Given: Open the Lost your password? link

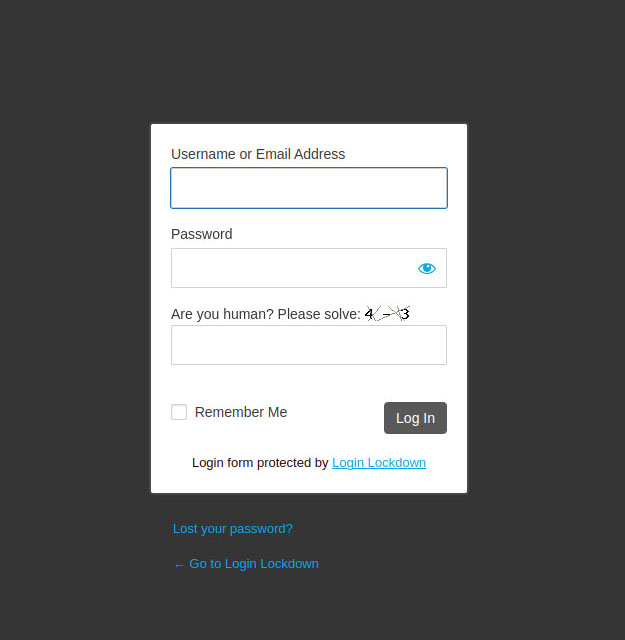Looking at the screenshot, I should tap(232, 529).
